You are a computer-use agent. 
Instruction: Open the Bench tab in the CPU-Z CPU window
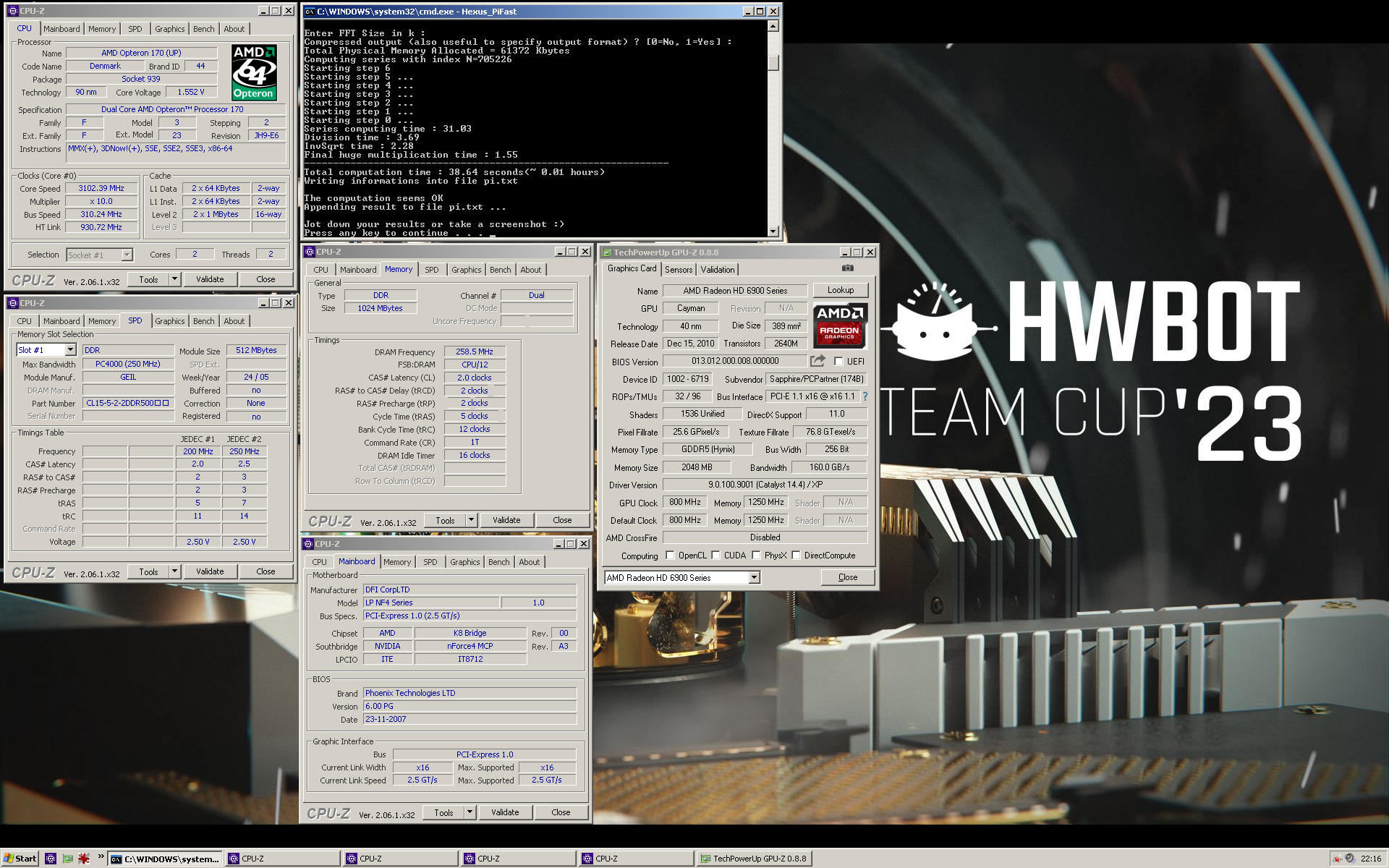click(x=204, y=29)
